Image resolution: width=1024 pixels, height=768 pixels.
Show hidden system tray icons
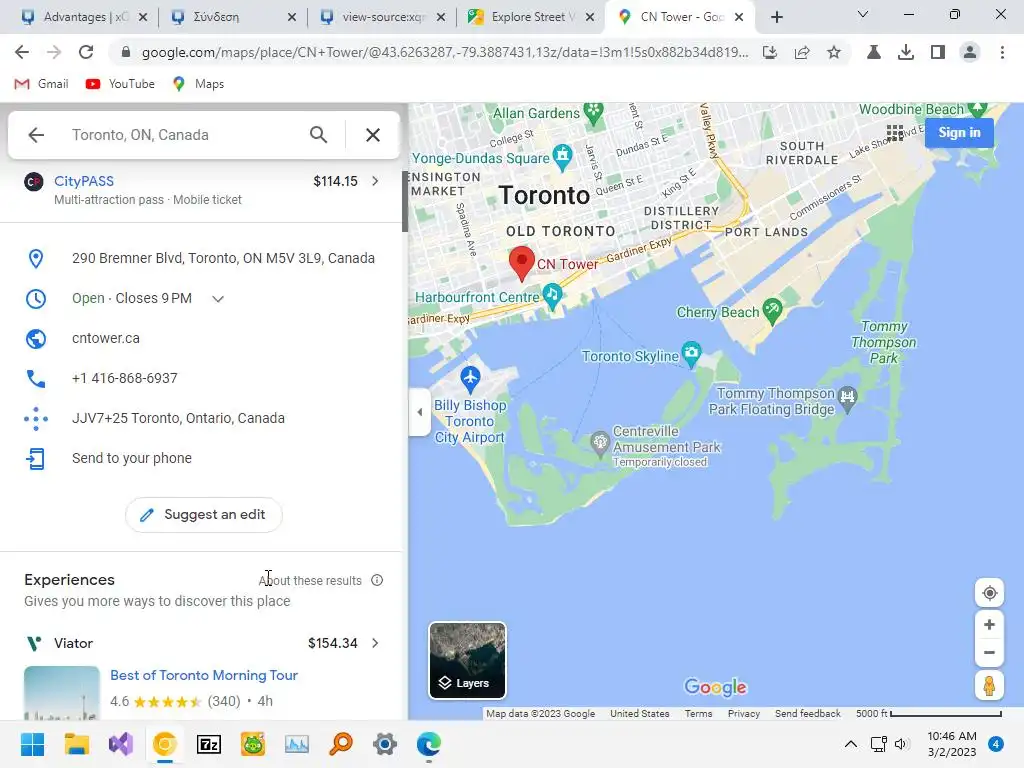pyautogui.click(x=850, y=744)
